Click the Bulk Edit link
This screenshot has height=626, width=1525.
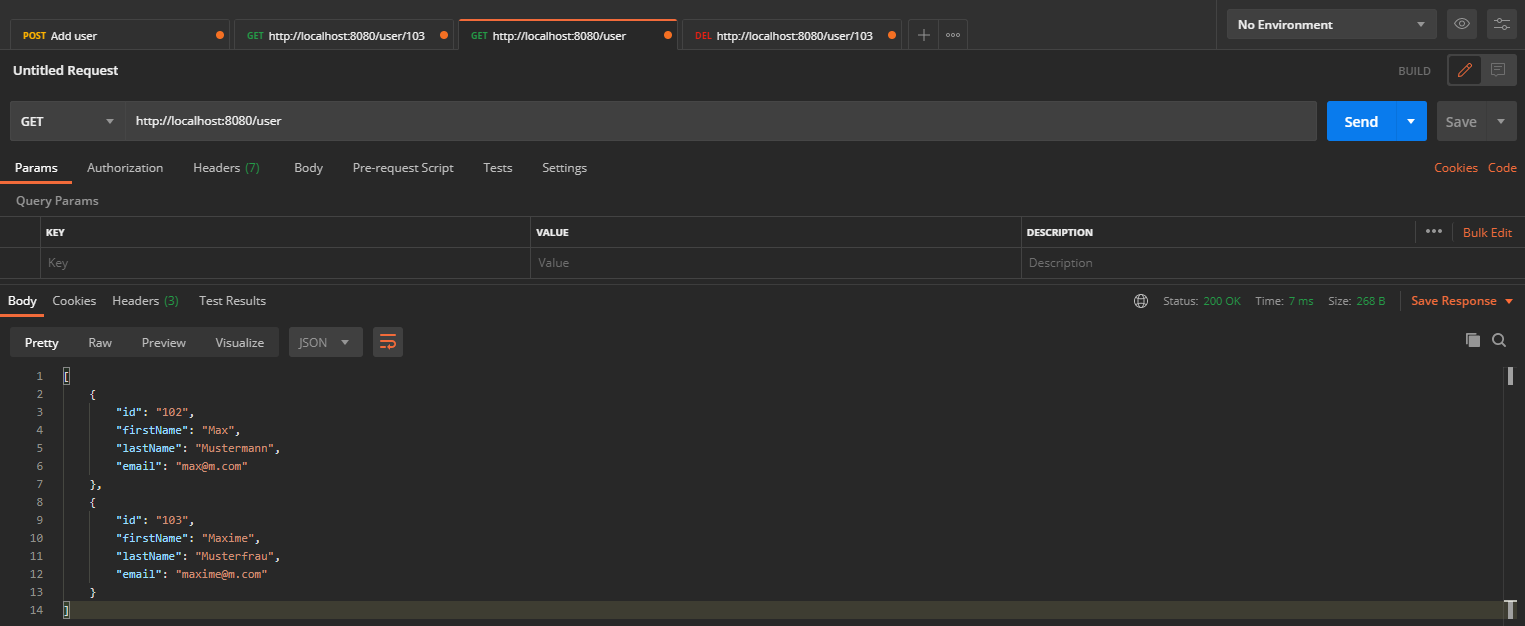[1487, 232]
